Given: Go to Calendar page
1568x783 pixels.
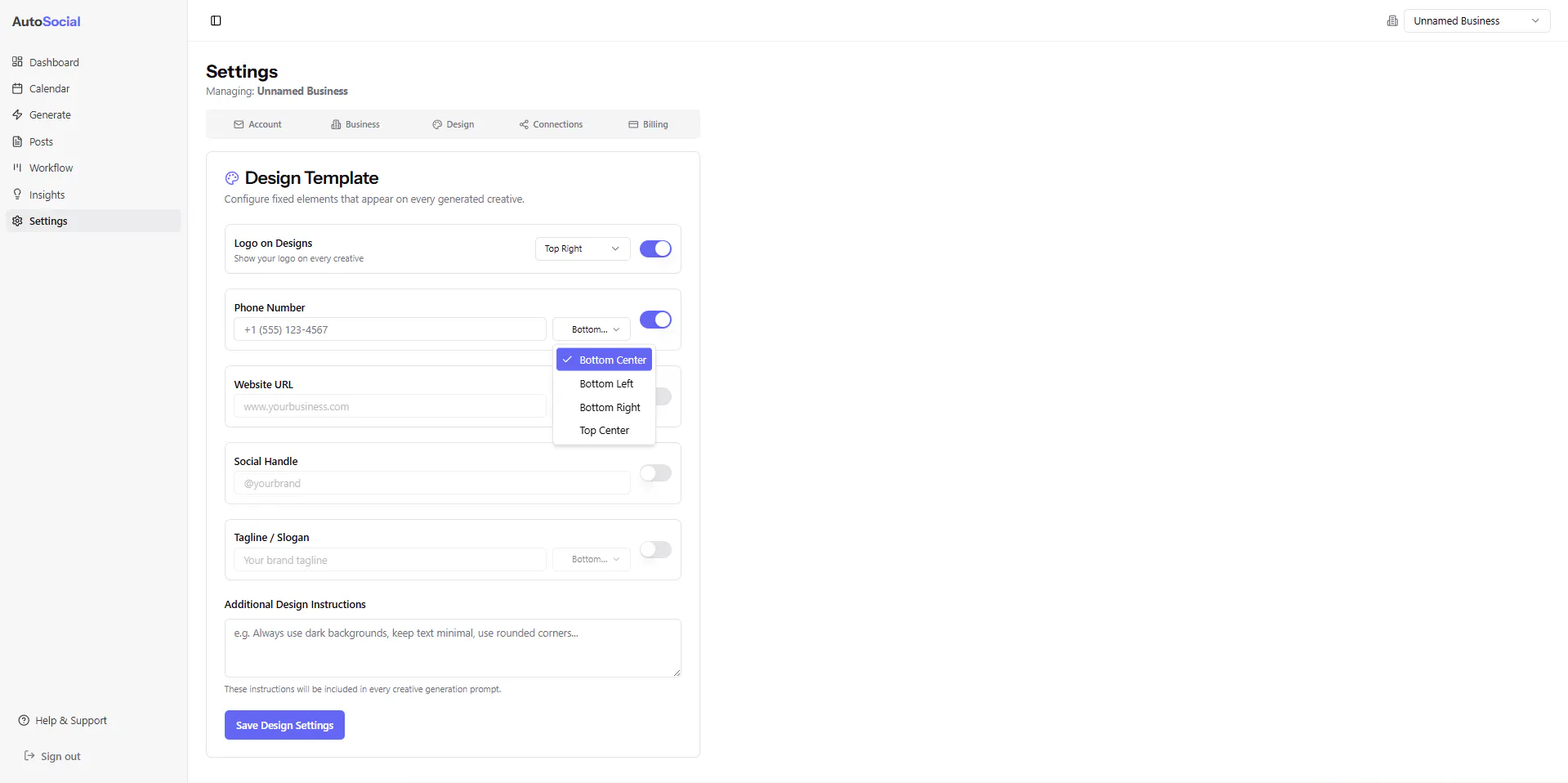Looking at the screenshot, I should [x=93, y=88].
